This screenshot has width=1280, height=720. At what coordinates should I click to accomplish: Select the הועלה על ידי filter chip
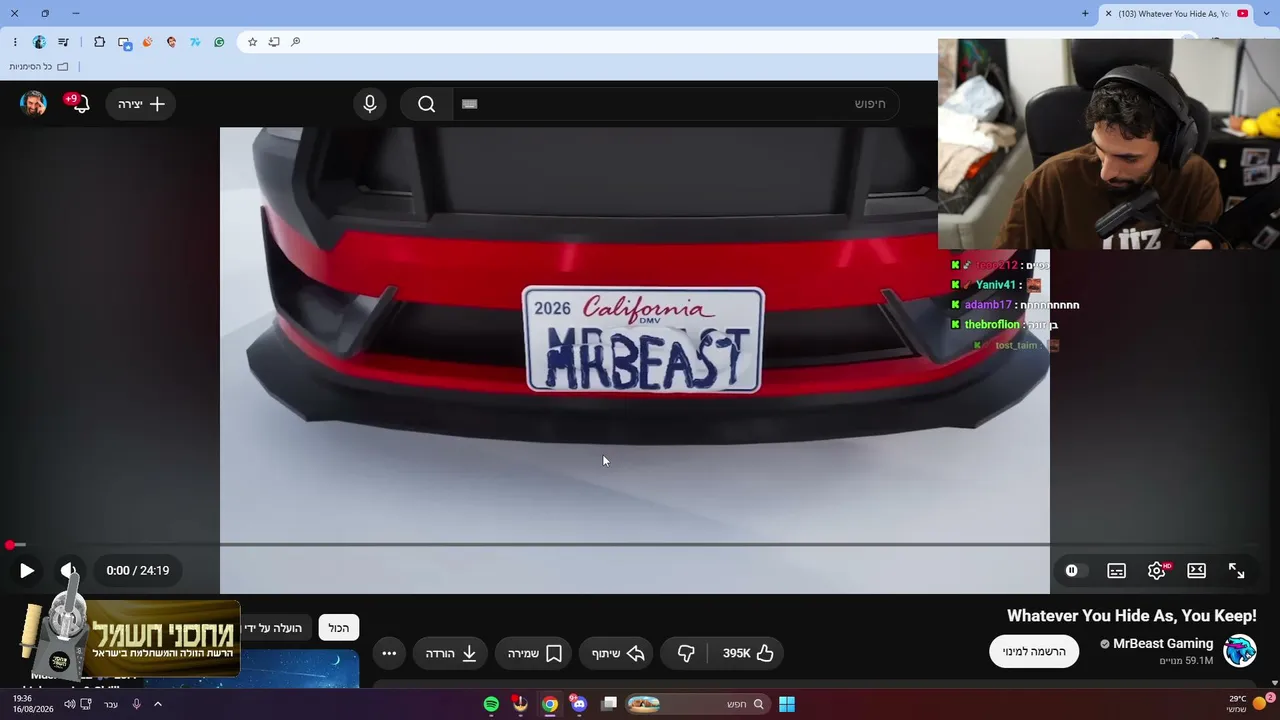274,628
